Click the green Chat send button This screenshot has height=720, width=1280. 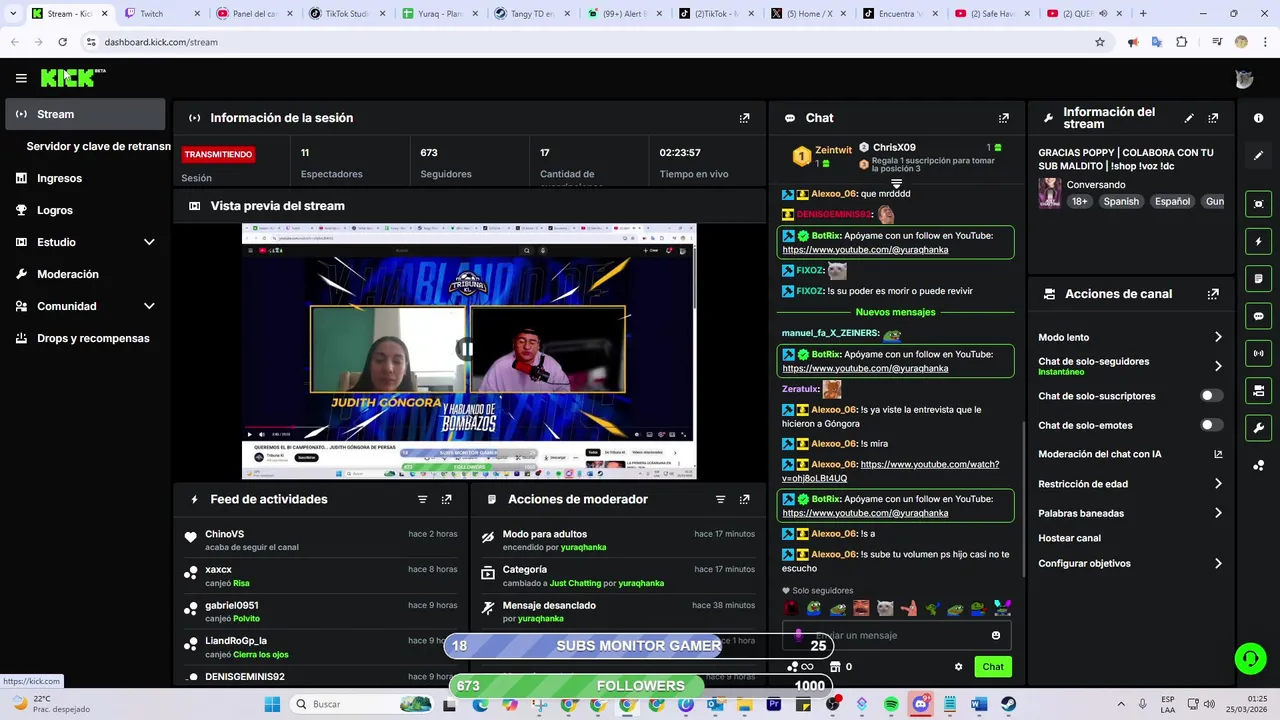point(993,667)
